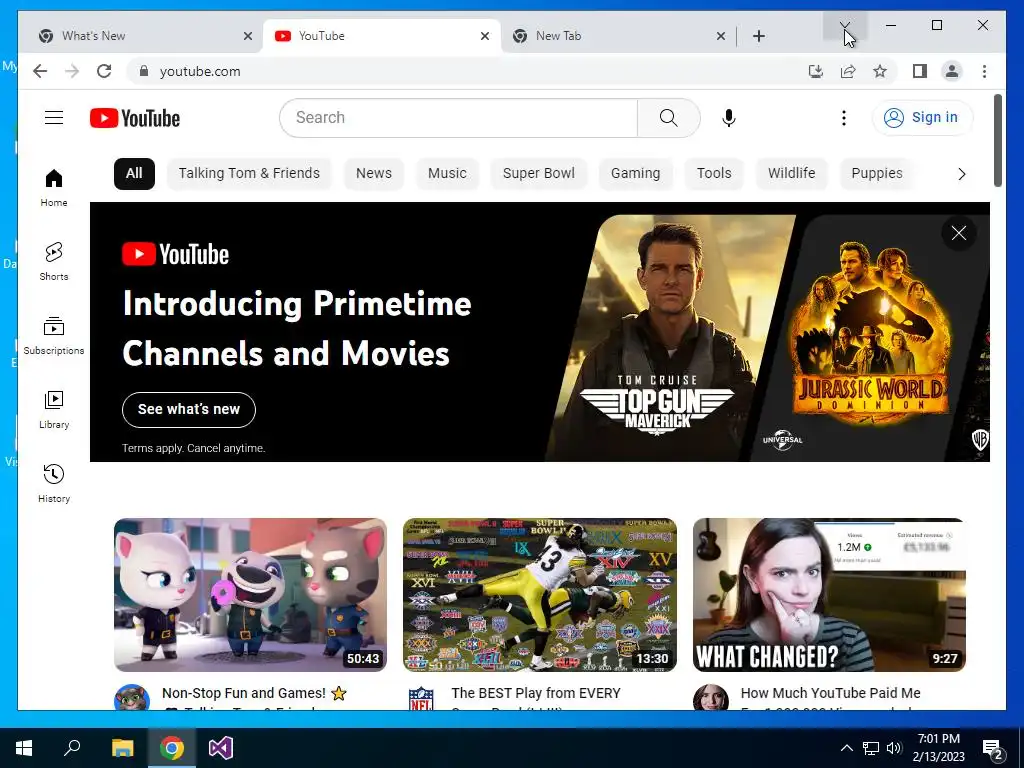The width and height of the screenshot is (1024, 768).
Task: Open the Windows Start menu
Action: (x=24, y=748)
